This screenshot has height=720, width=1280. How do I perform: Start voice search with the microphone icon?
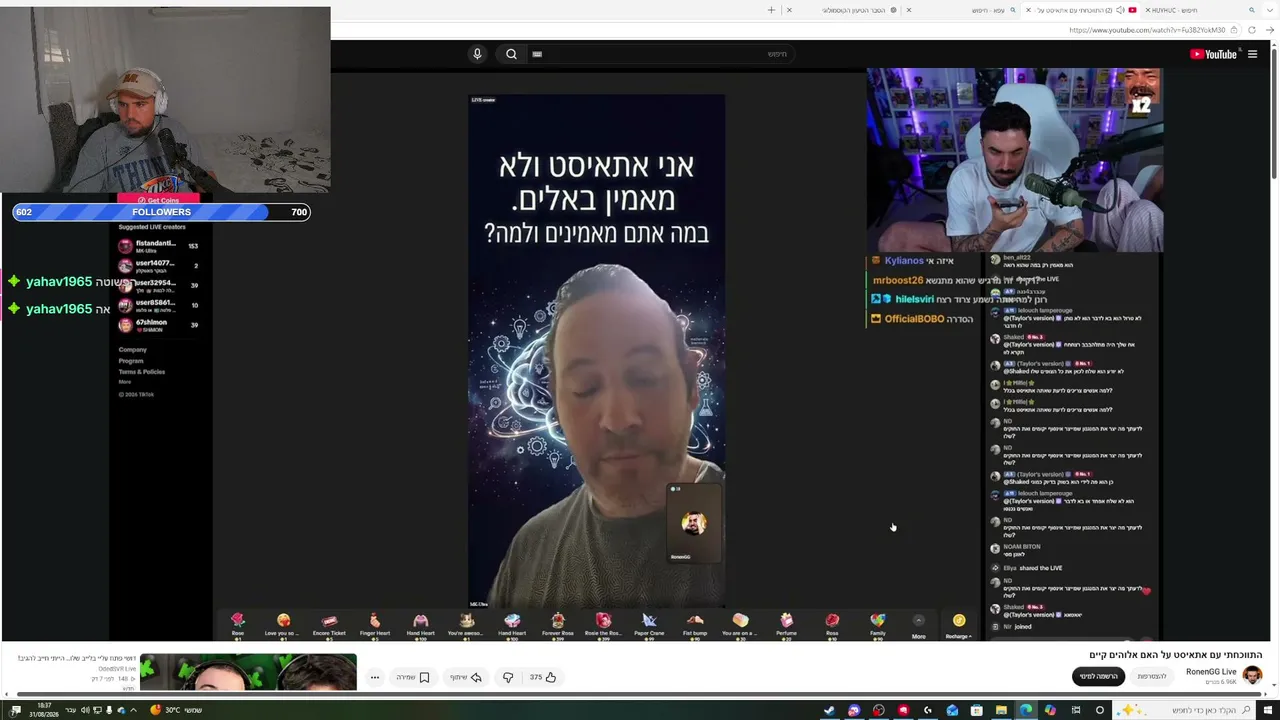point(477,54)
